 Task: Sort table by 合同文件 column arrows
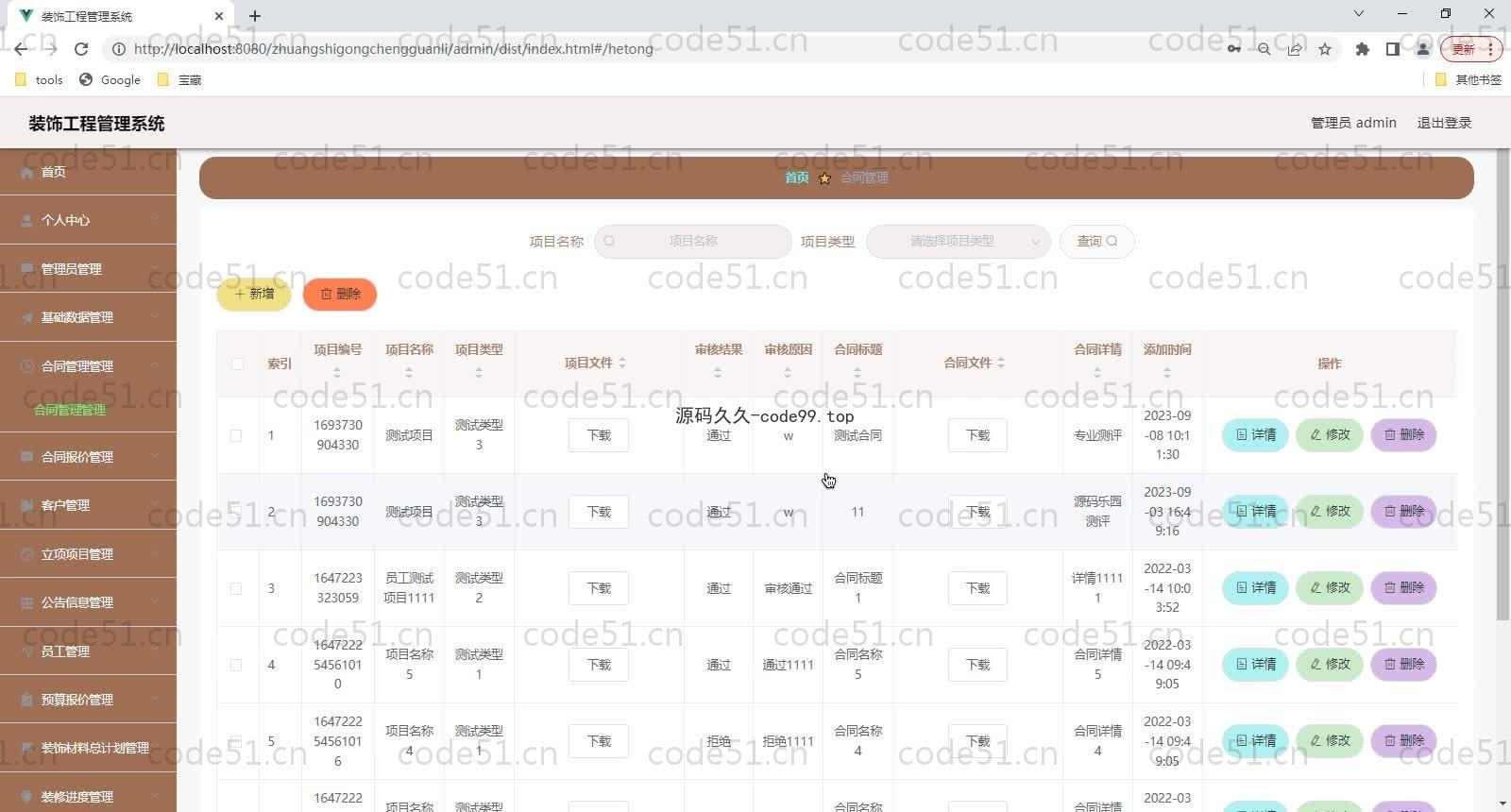point(1001,364)
